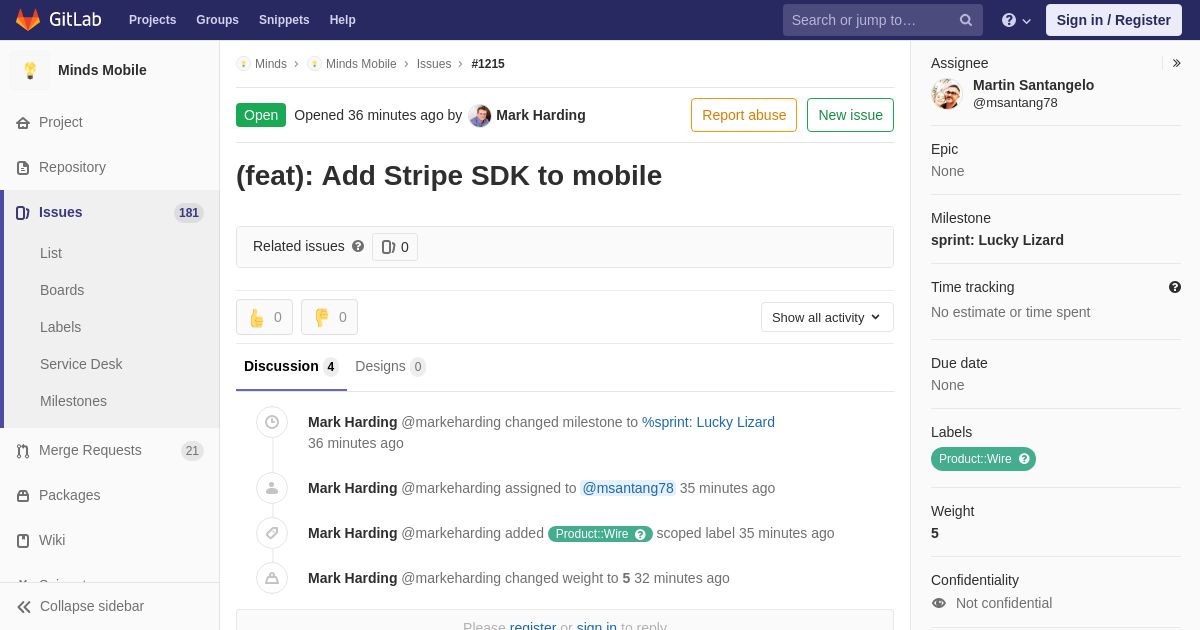Open Help in the top navigation

pos(343,20)
